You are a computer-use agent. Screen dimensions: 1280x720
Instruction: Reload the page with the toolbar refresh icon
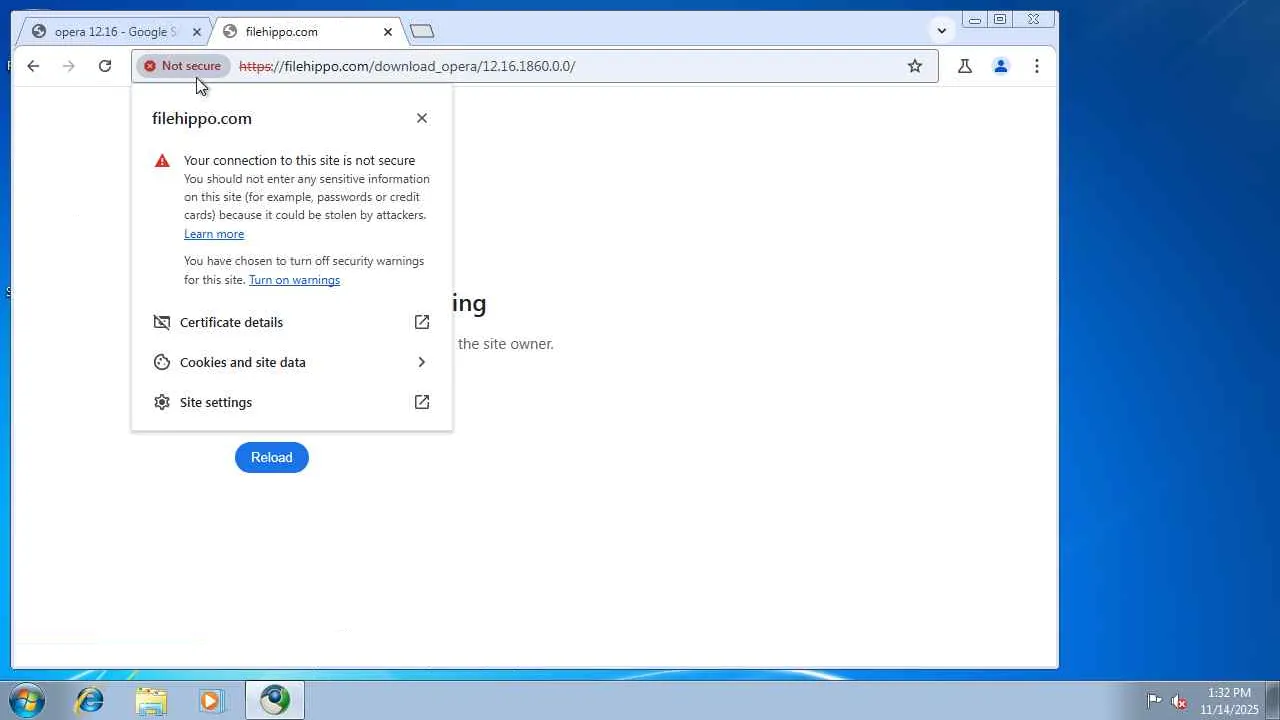tap(105, 66)
